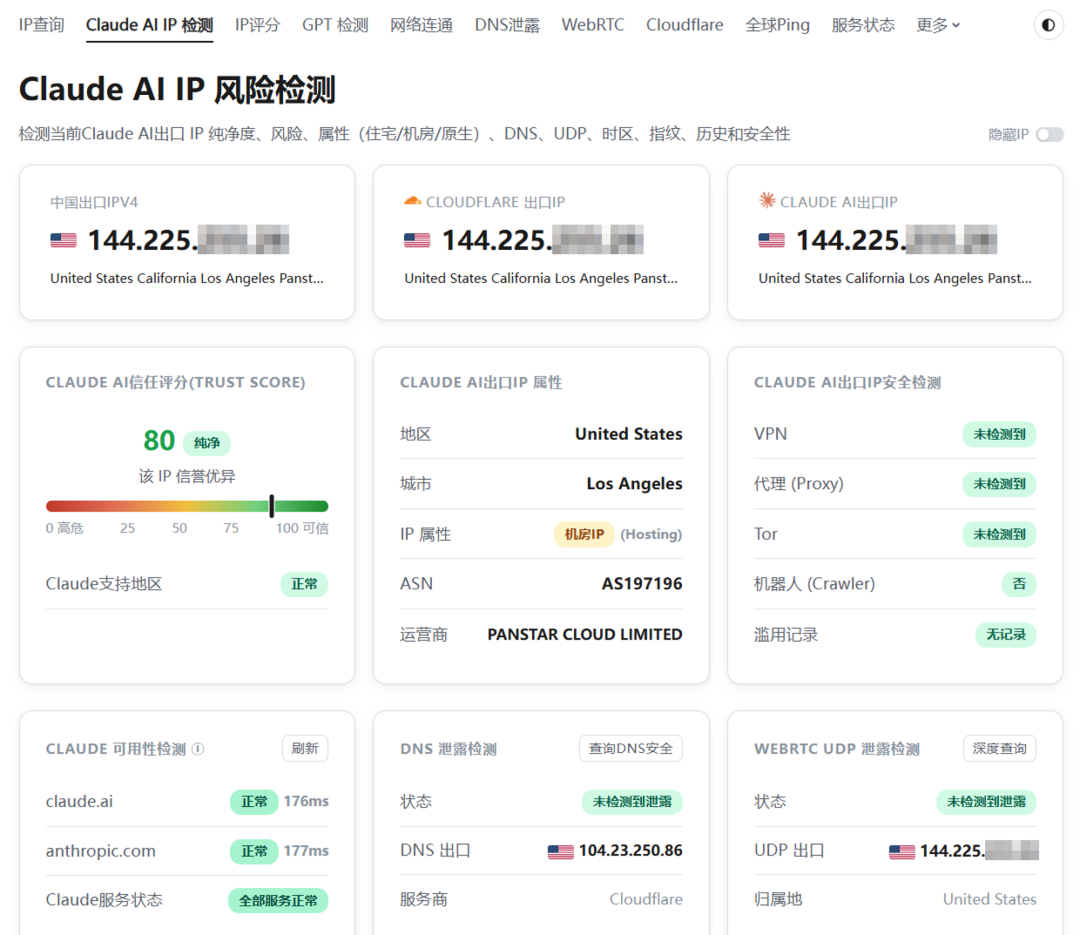Screen dimensions: 1080x935
Task: Click the anthropic.com 正常 status badge
Action: point(254,852)
